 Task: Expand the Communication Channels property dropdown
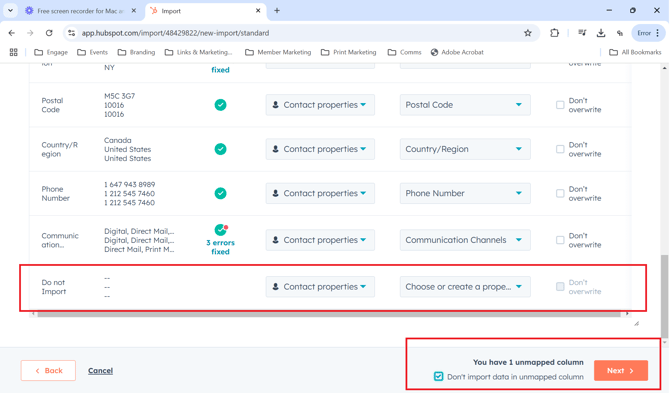[465, 240]
